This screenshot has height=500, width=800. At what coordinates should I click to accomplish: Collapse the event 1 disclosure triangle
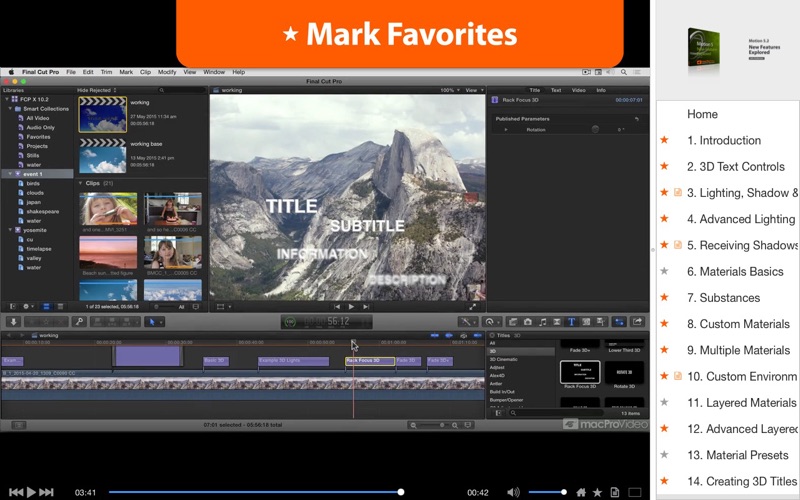[x=10, y=174]
